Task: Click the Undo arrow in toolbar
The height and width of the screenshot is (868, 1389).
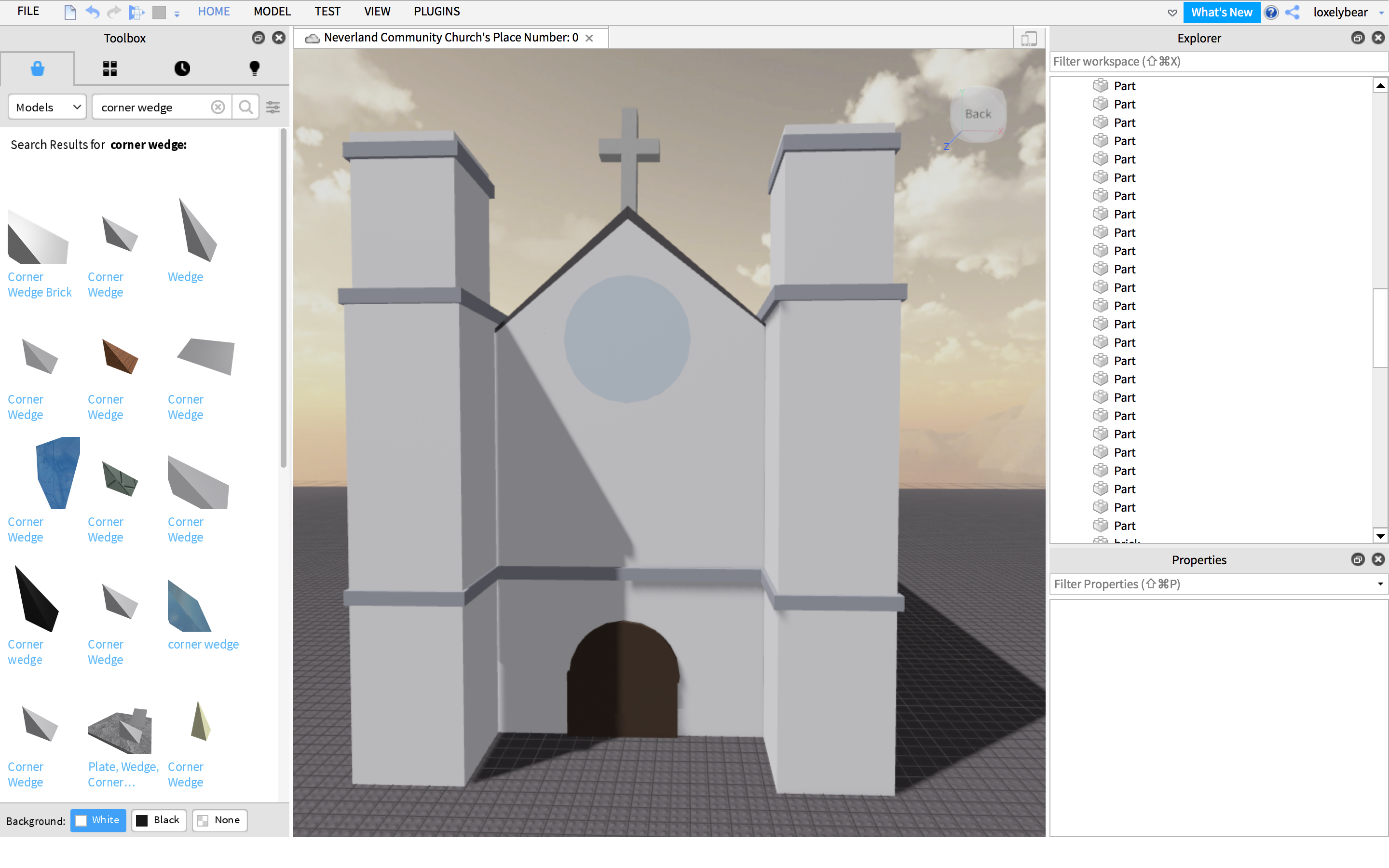Action: [x=92, y=12]
